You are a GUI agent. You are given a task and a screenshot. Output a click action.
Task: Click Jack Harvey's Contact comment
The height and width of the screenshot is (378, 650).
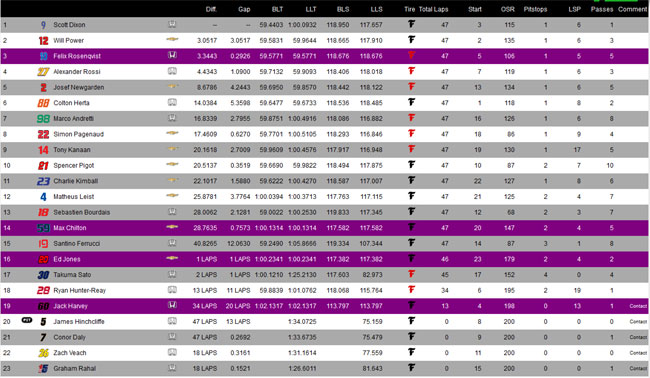tap(638, 306)
